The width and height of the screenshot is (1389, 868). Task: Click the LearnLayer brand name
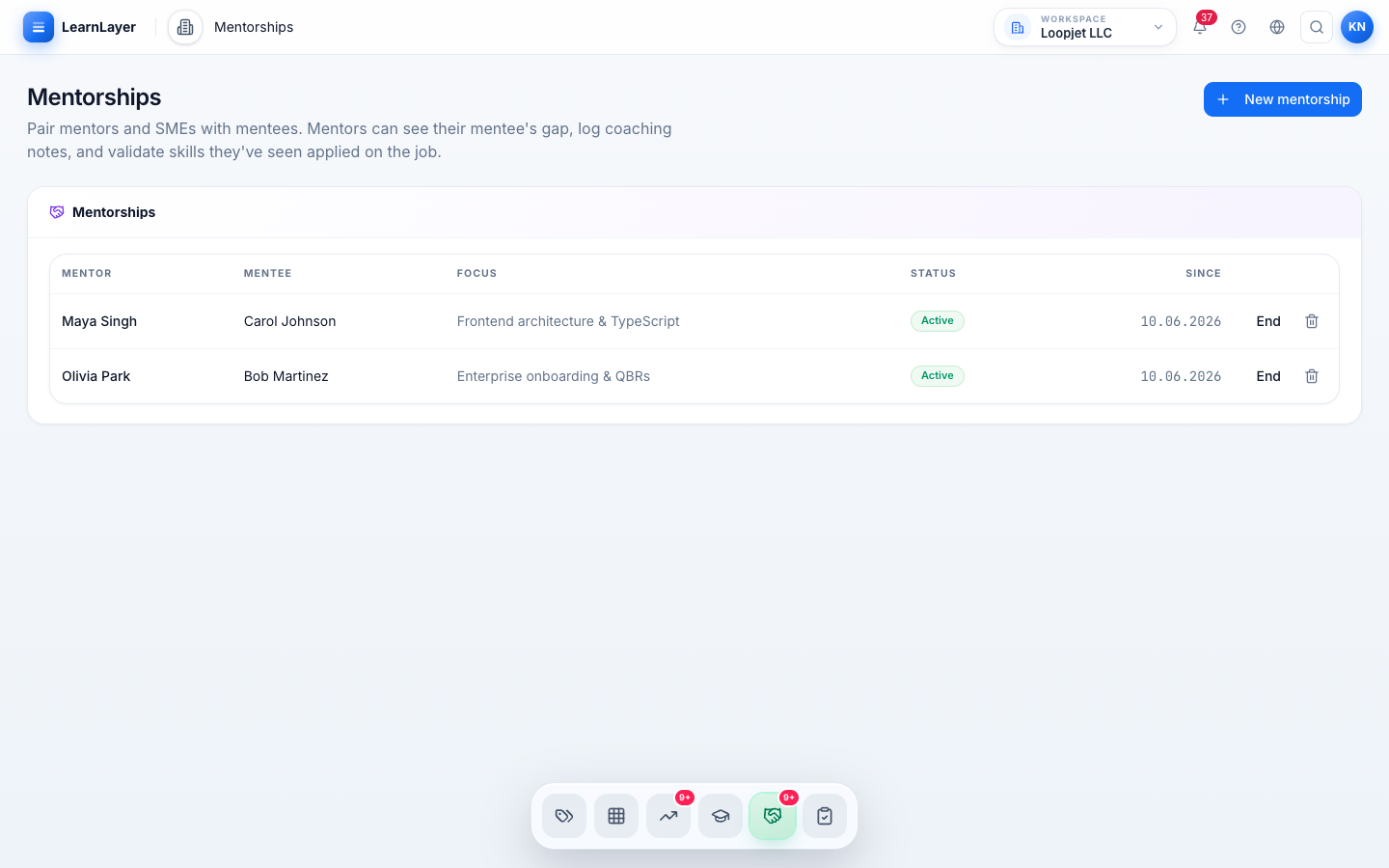(x=98, y=27)
